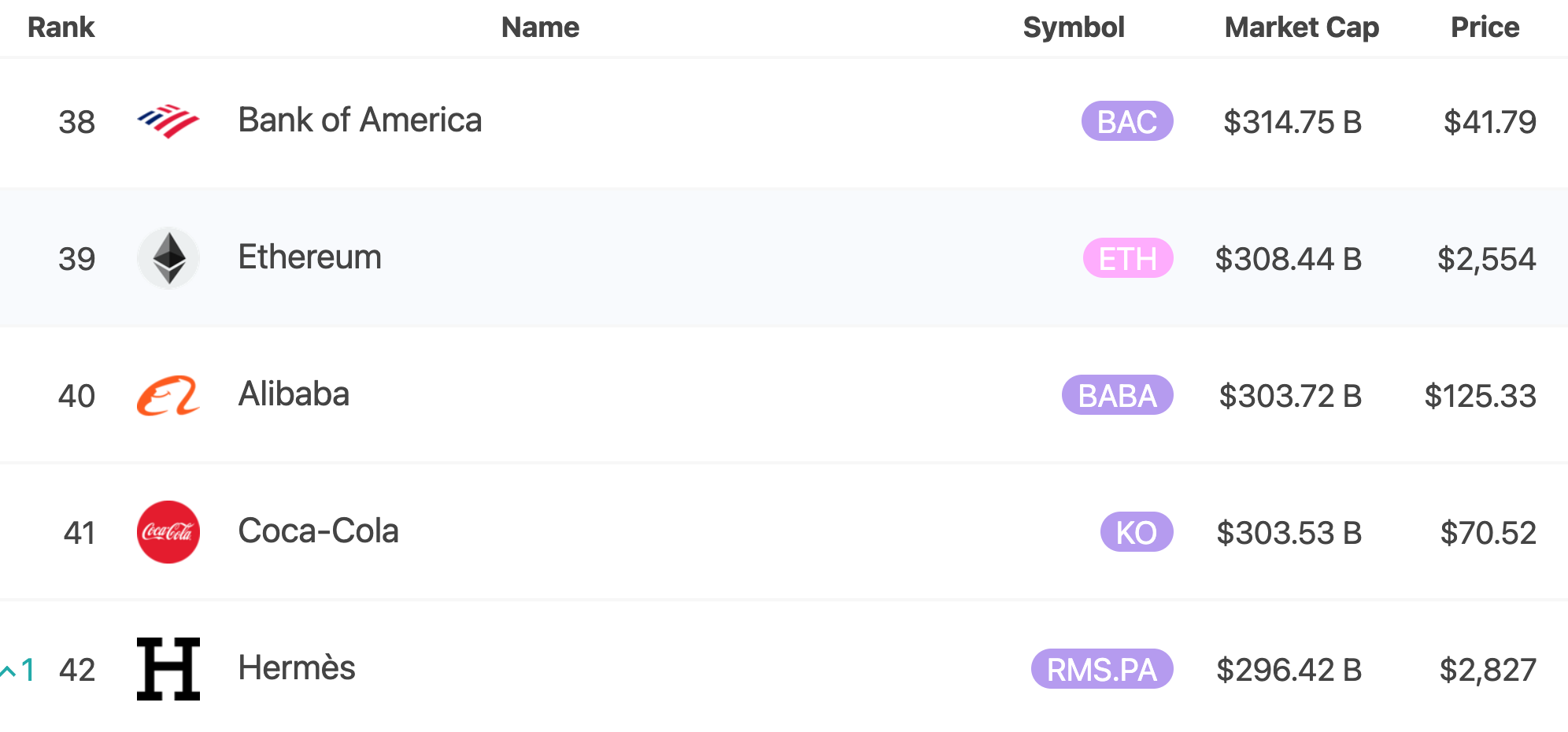Click the Coca-Cola red circle logo
The width and height of the screenshot is (1568, 732).
pyautogui.click(x=168, y=532)
